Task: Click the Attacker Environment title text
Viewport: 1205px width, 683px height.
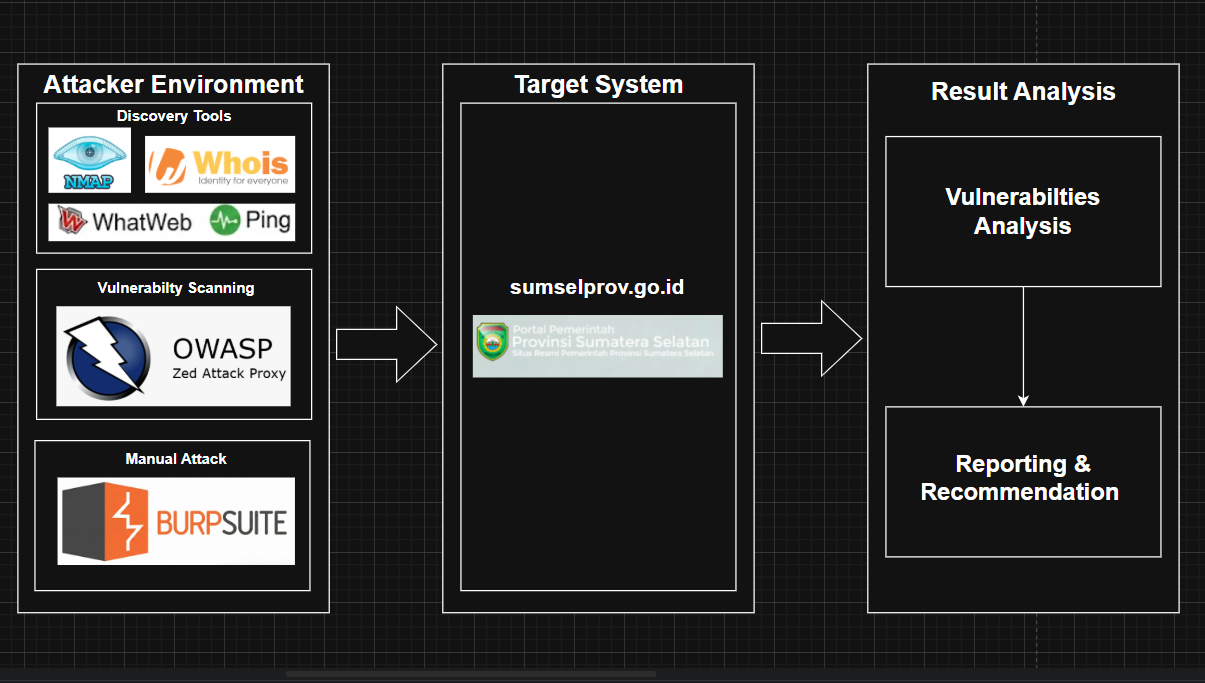Action: (173, 84)
